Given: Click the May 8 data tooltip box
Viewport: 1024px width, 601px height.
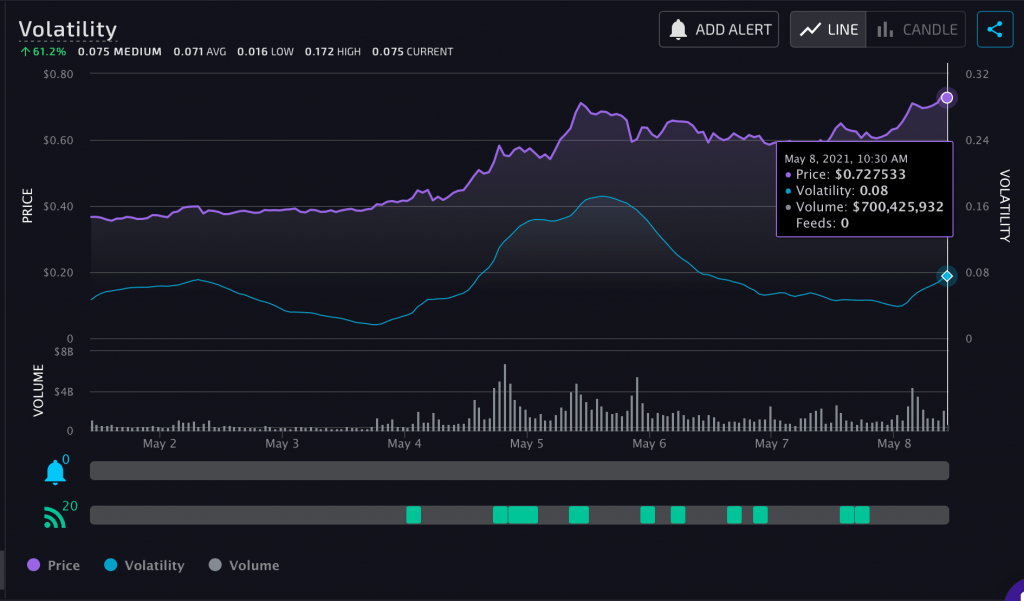Looking at the screenshot, I should (864, 190).
